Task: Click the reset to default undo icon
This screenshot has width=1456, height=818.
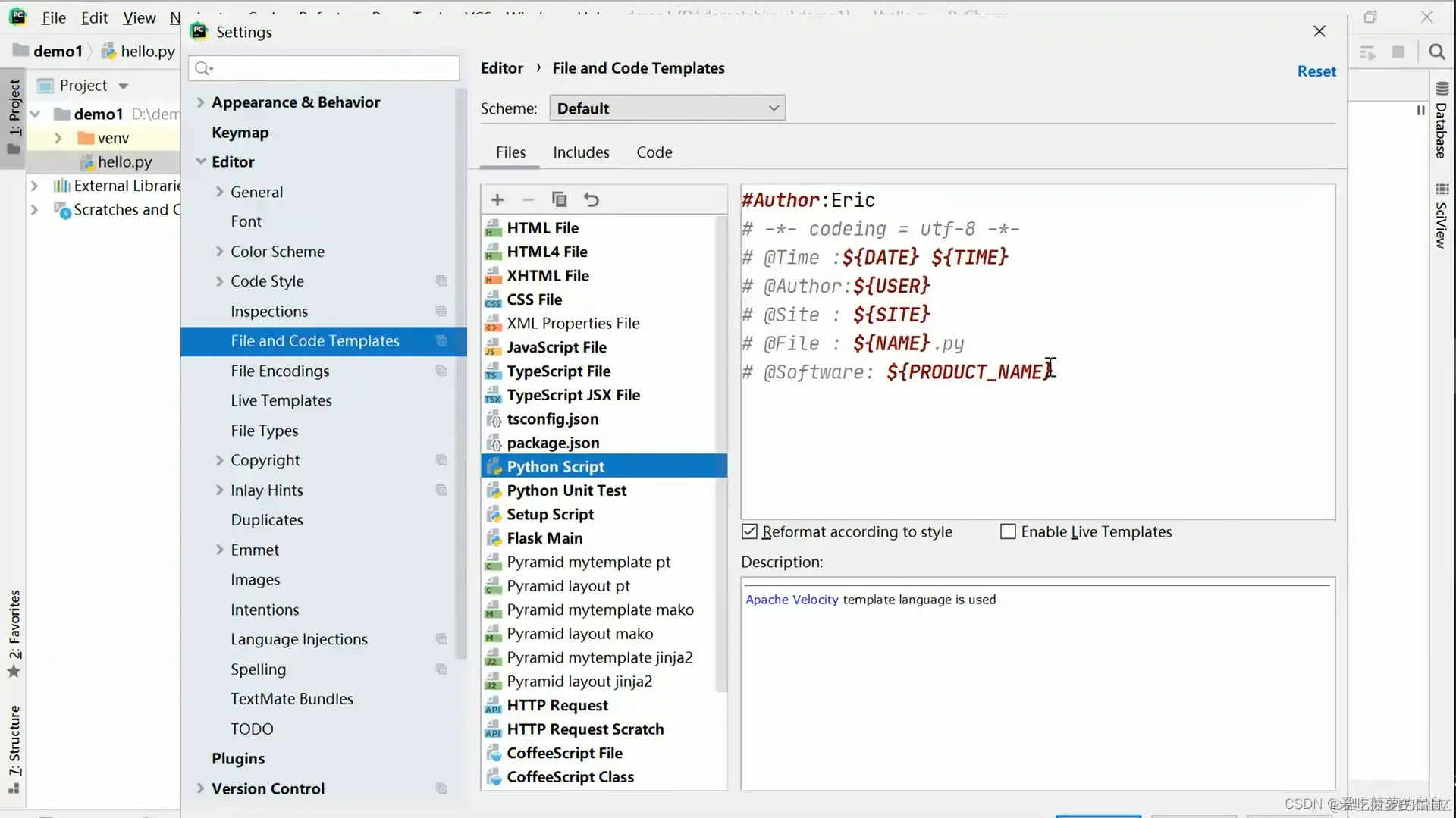Action: pyautogui.click(x=591, y=199)
